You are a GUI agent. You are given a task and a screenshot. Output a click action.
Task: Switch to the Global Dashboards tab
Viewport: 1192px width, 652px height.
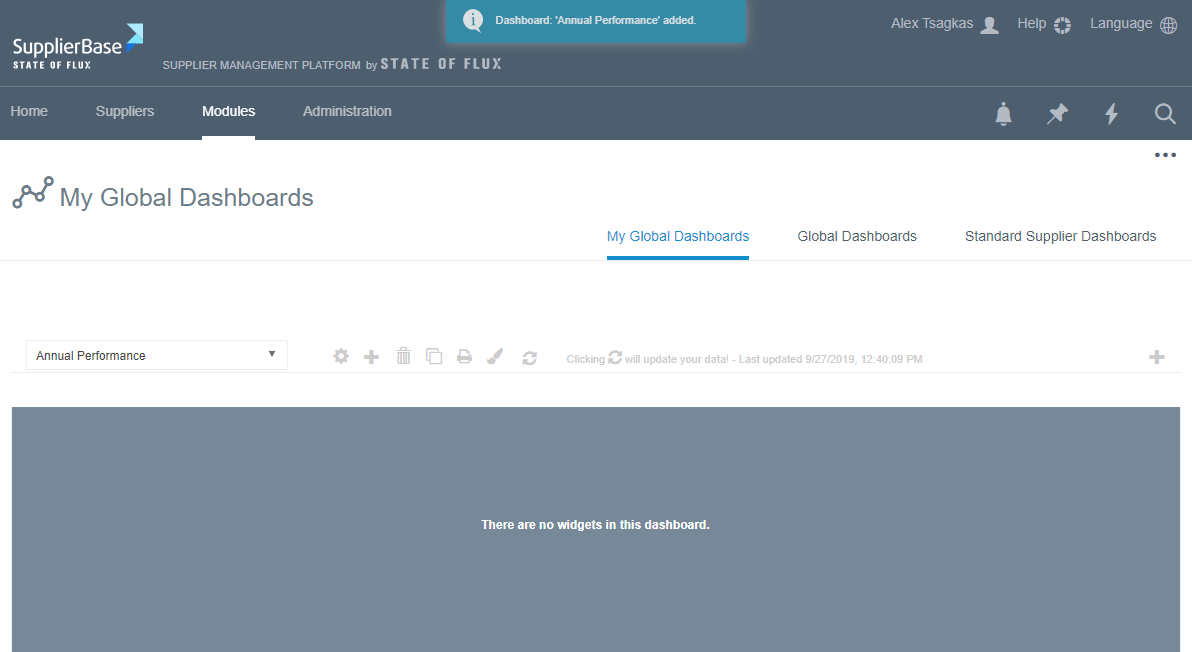[x=857, y=237]
